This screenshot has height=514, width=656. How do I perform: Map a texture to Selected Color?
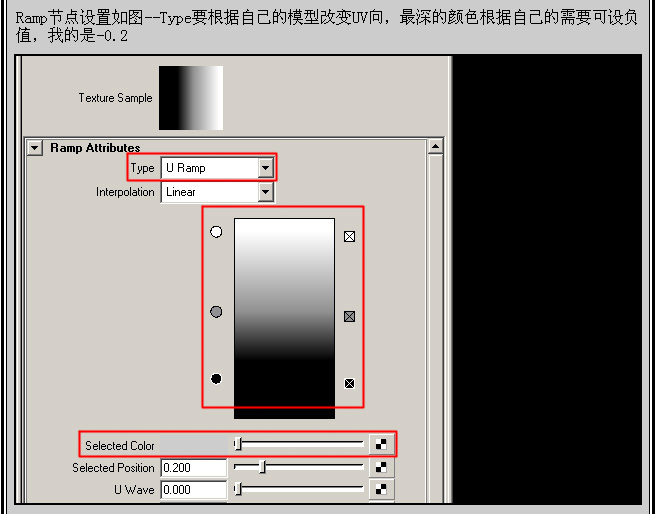[x=381, y=445]
